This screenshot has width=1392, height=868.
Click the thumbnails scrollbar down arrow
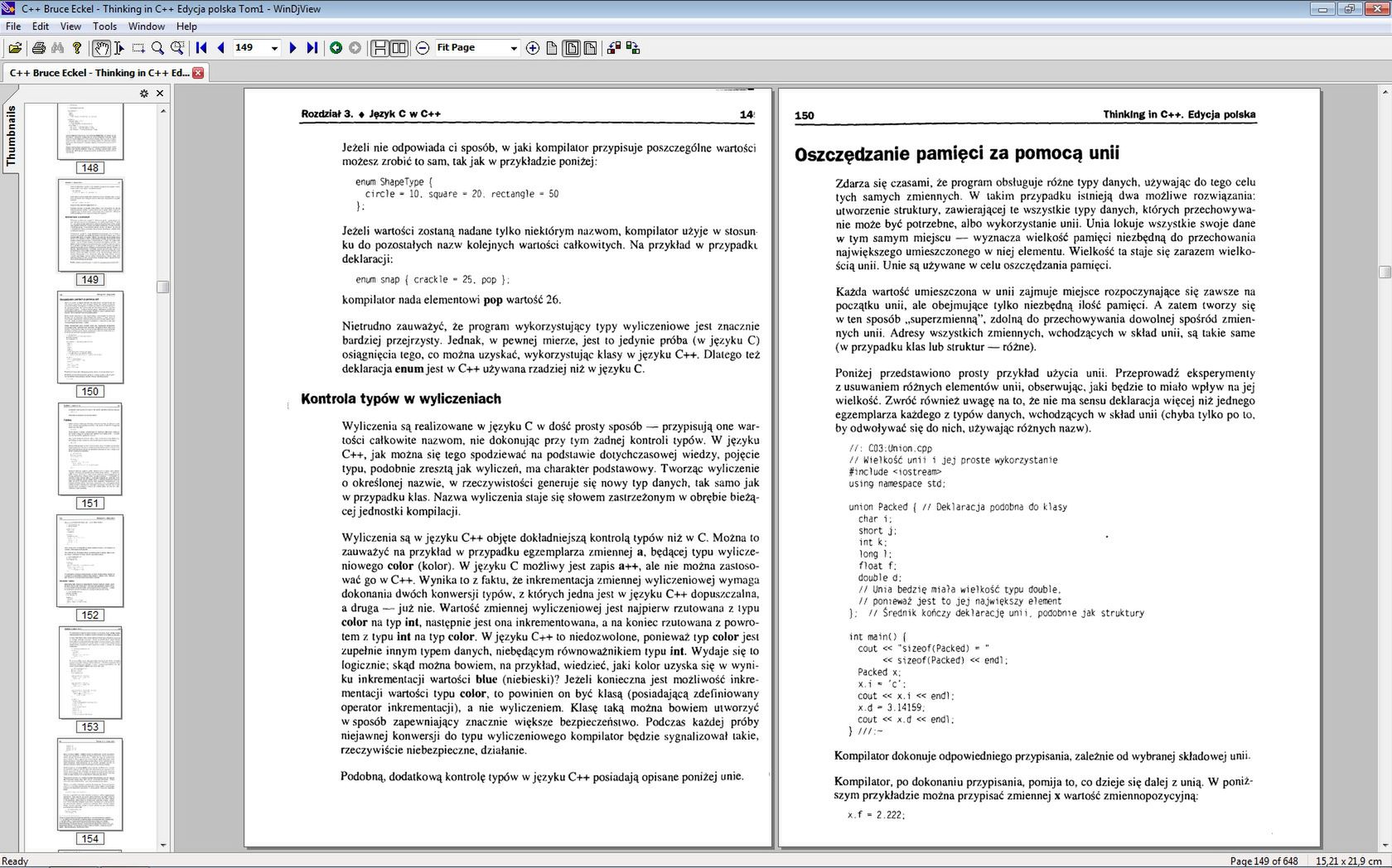click(x=163, y=845)
